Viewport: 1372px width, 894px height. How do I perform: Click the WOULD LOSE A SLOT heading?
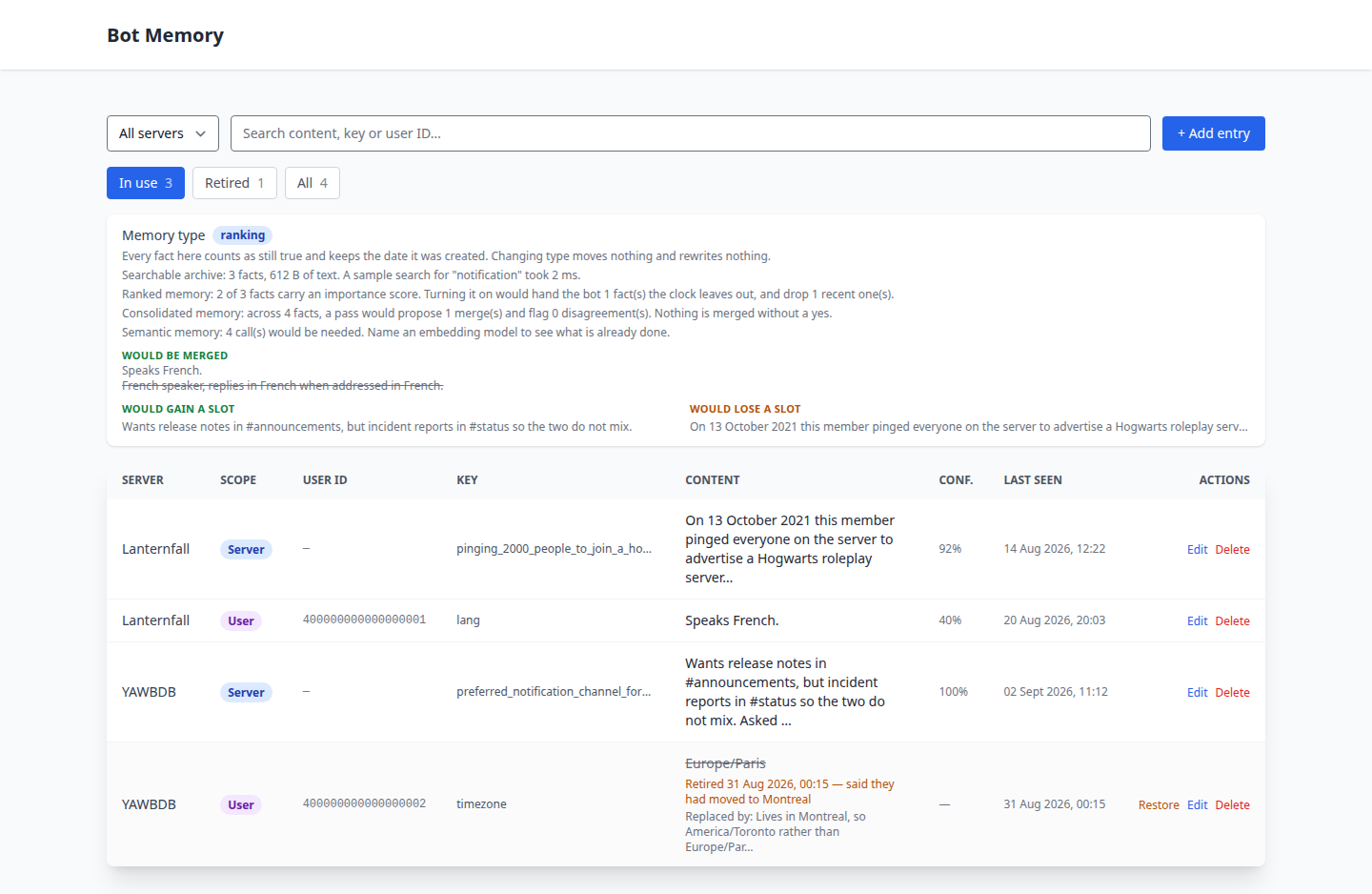pos(745,409)
